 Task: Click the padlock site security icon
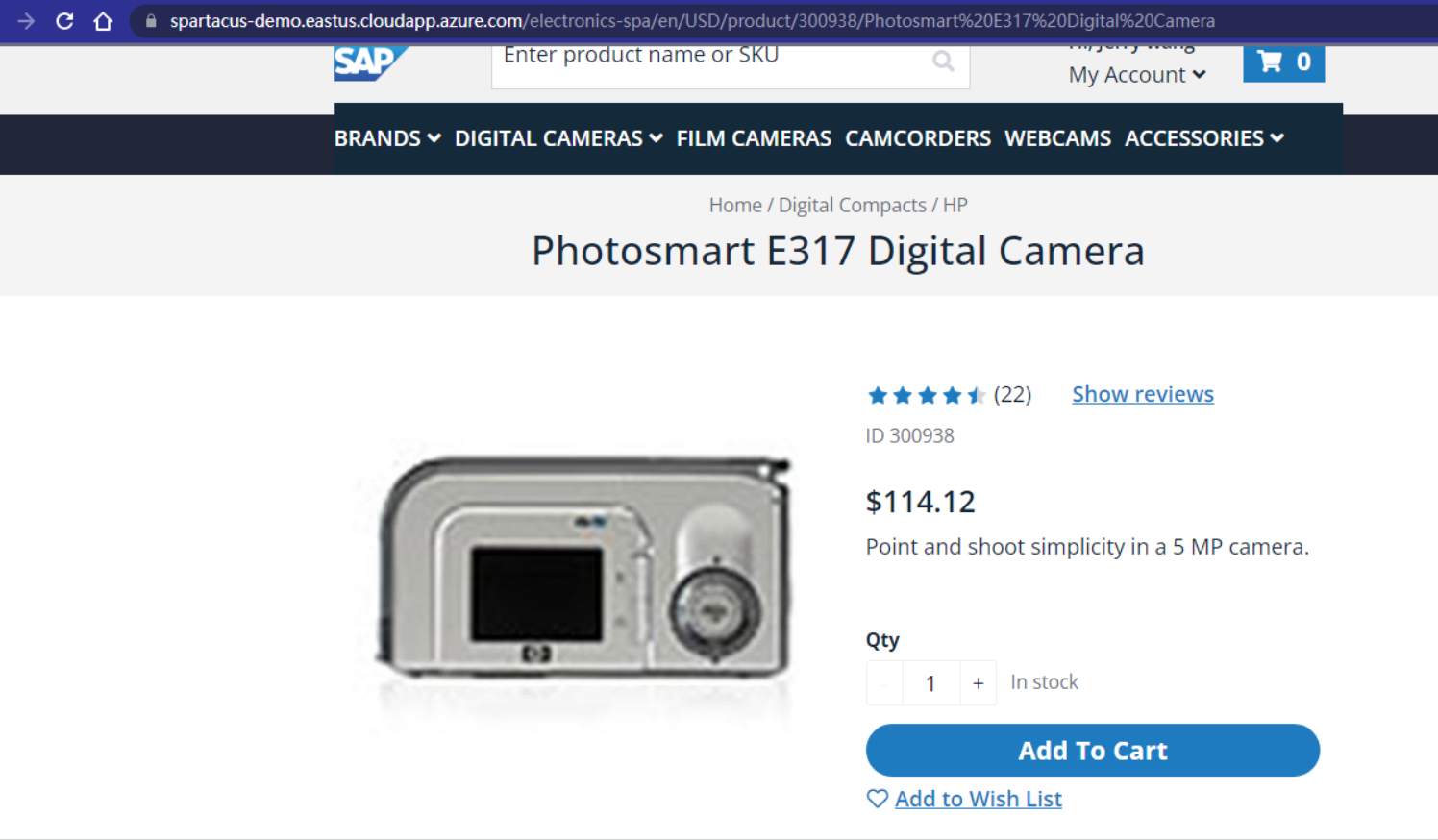pos(151,21)
